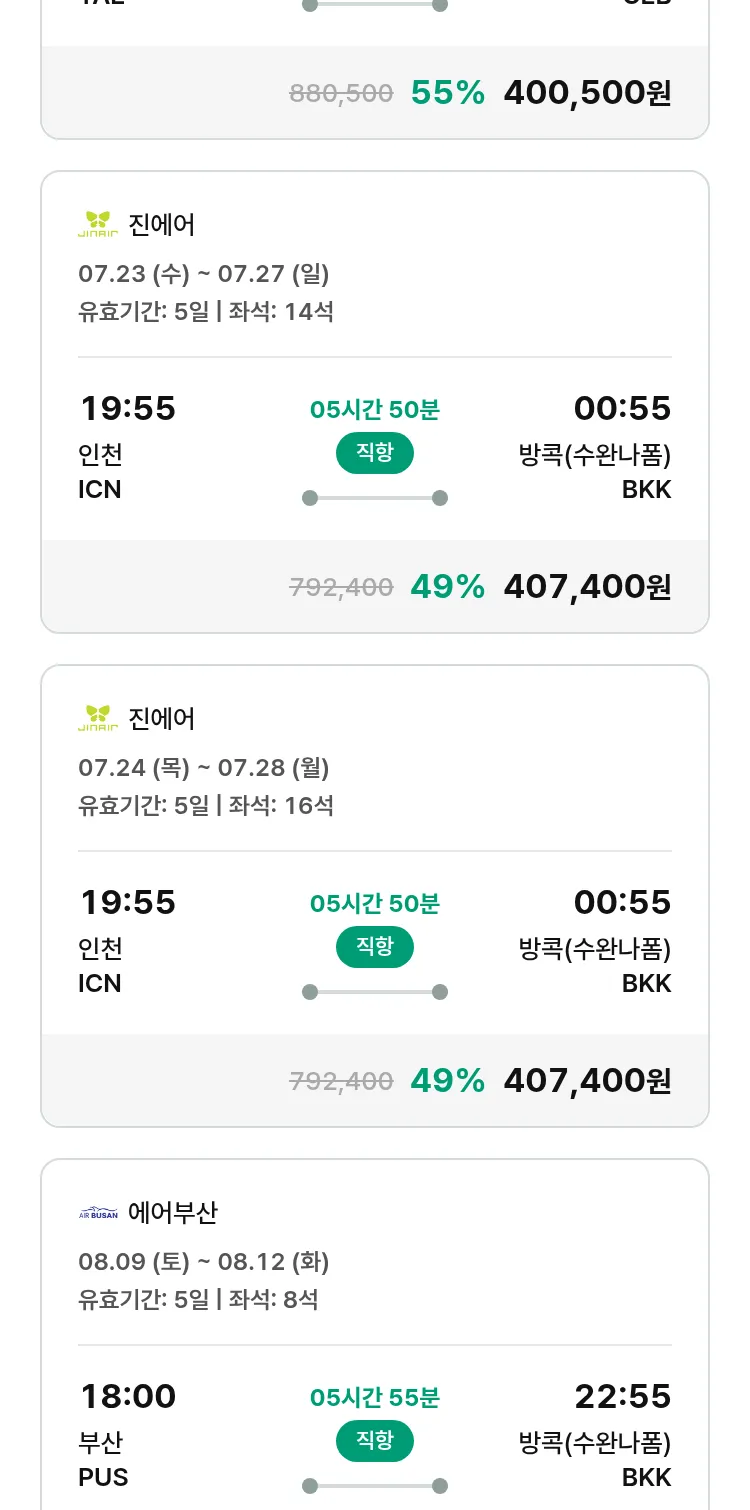Viewport: 750px width, 1510px height.
Task: Tap the crossed-out 880,500 original price
Action: (341, 94)
